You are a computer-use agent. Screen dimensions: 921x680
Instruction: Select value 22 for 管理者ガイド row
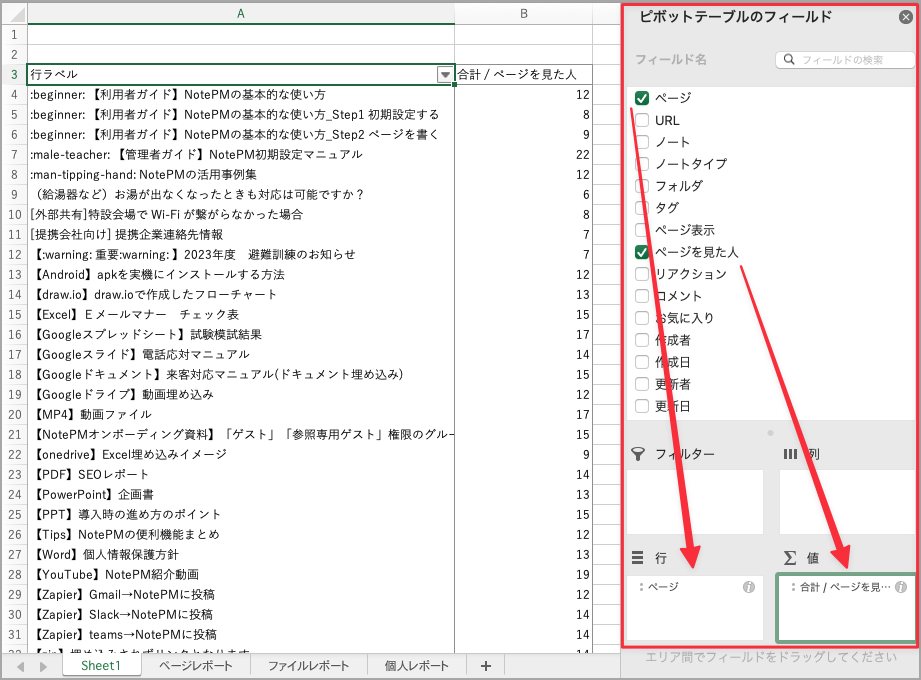523,155
